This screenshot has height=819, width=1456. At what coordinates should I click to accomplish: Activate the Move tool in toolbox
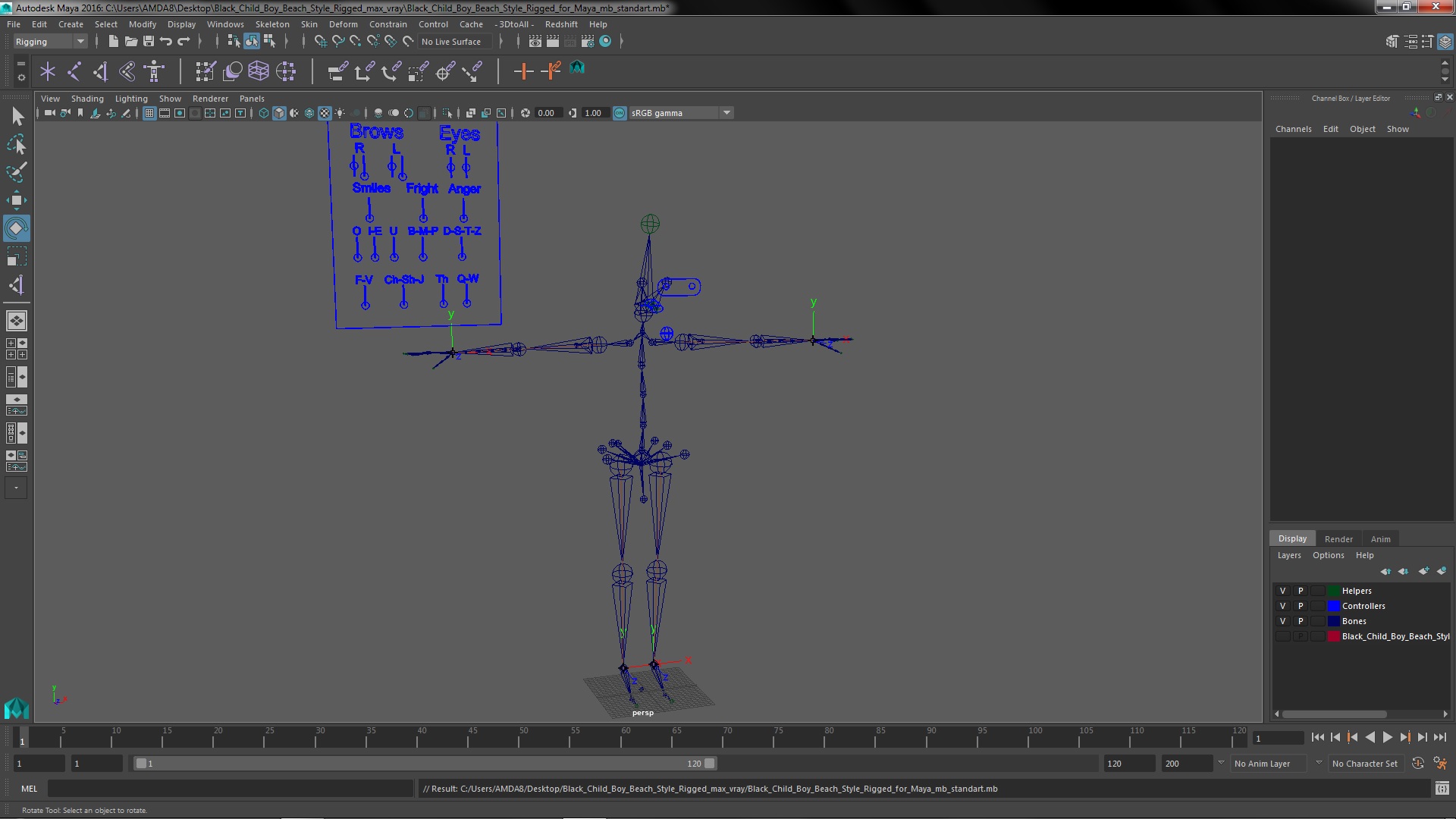point(17,200)
